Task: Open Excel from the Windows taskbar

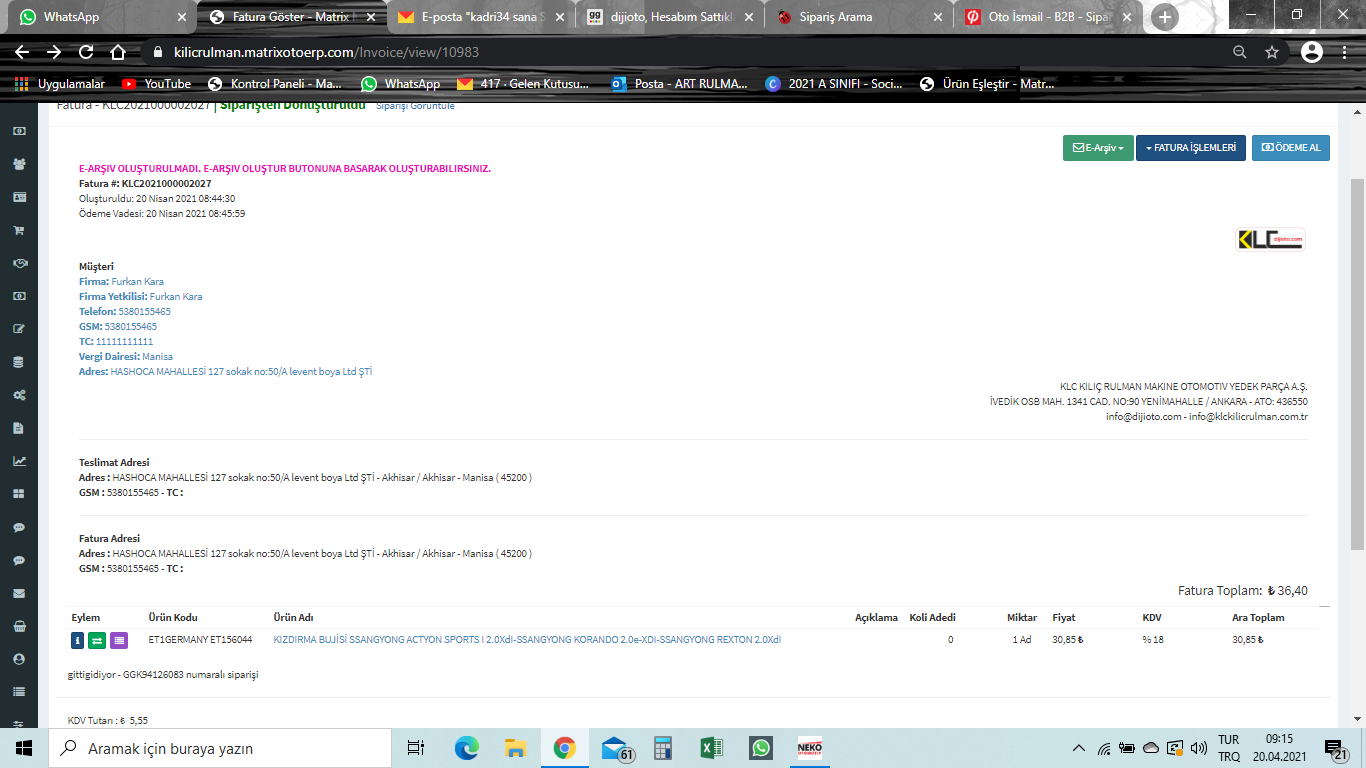Action: (x=711, y=748)
